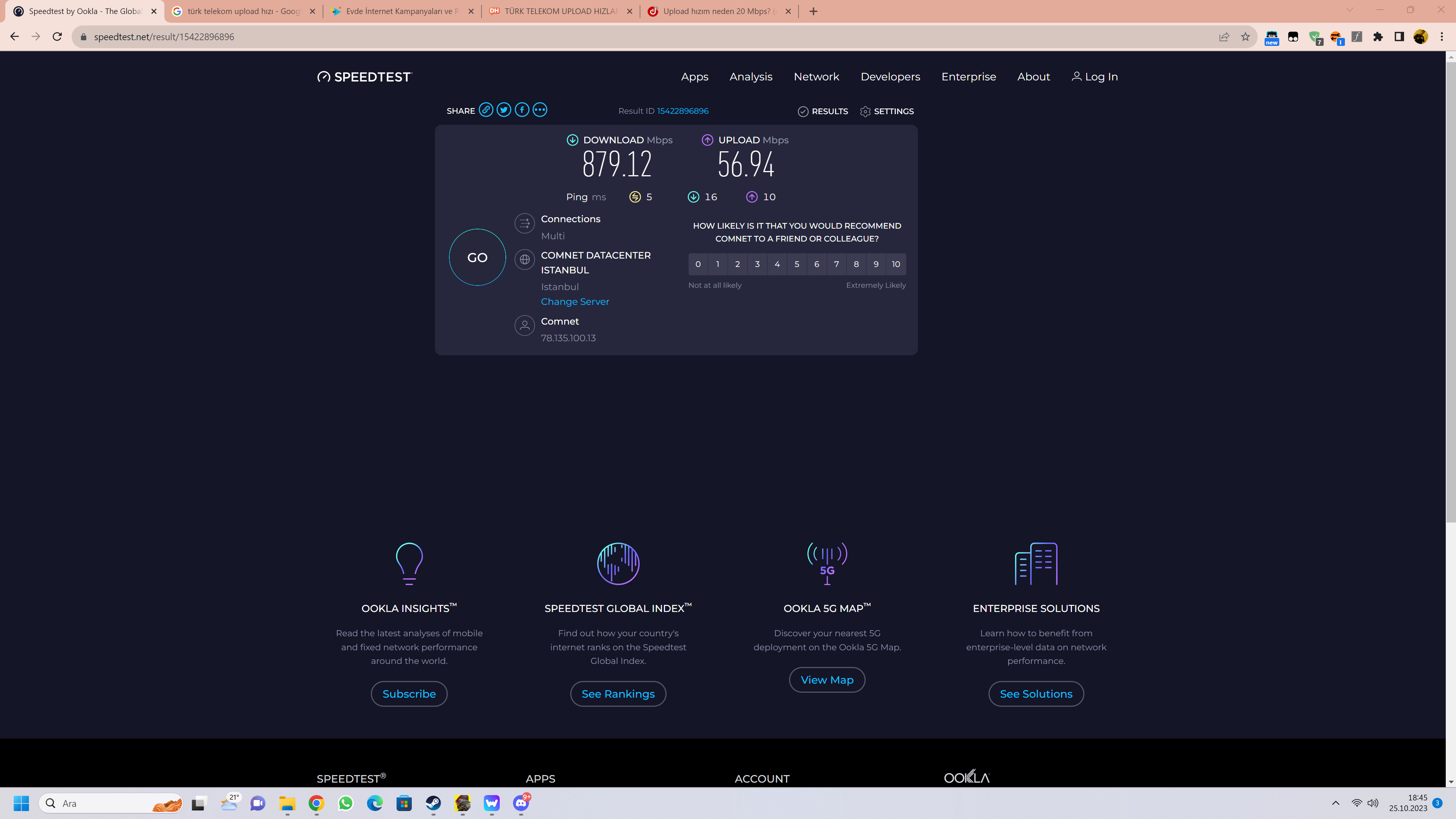This screenshot has width=1456, height=819.
Task: Rate recommendation 9
Action: click(x=876, y=264)
